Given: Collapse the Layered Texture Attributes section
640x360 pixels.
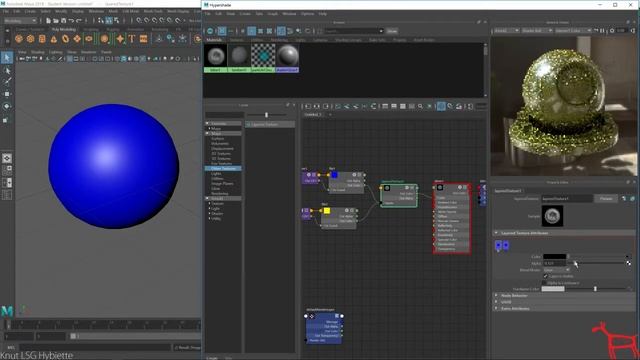Looking at the screenshot, I should point(497,233).
